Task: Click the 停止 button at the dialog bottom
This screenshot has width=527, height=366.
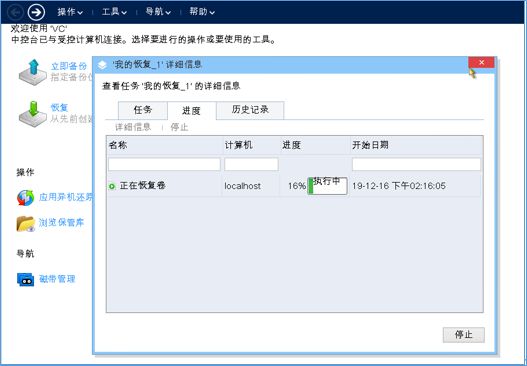Action: [x=463, y=335]
